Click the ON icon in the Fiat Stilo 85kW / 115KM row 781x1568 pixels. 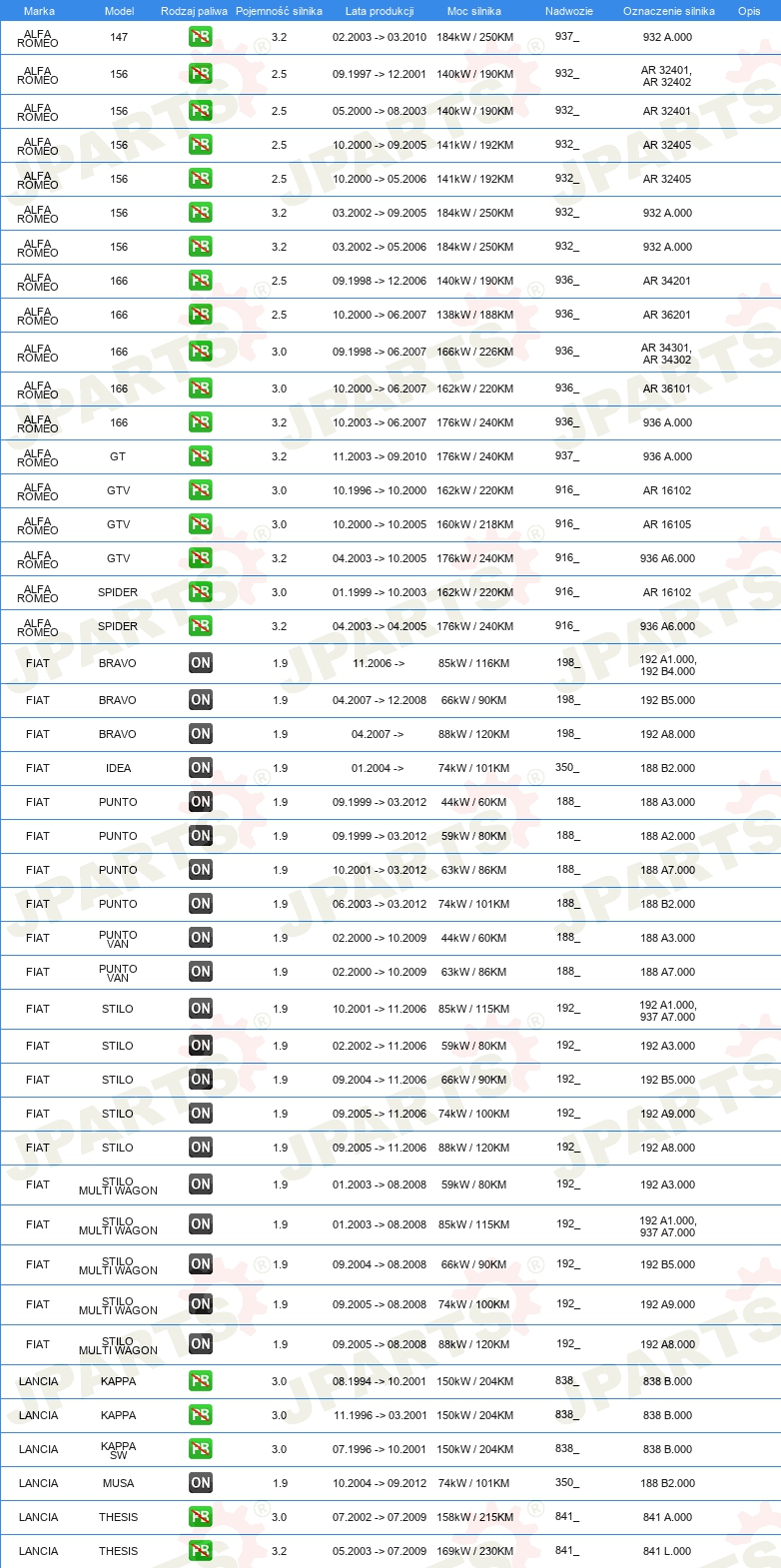[x=201, y=1009]
